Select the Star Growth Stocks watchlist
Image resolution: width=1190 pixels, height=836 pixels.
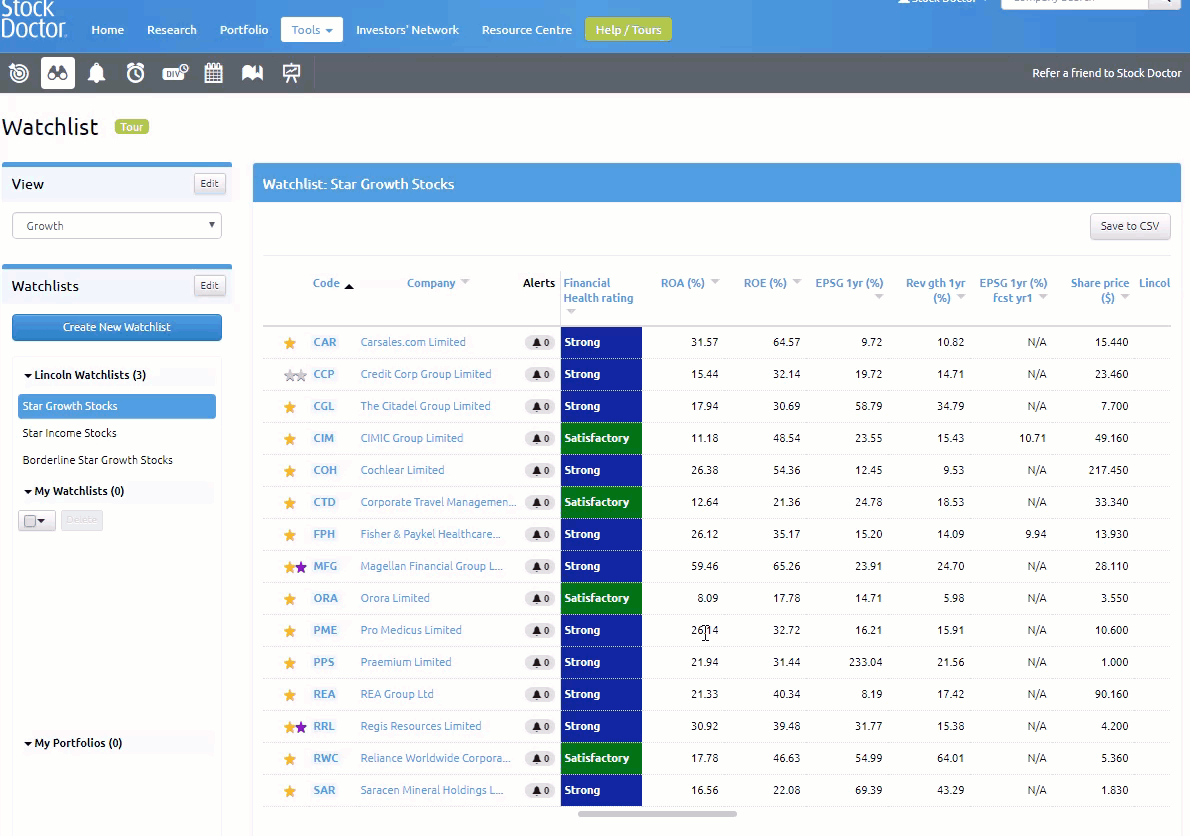coord(117,407)
